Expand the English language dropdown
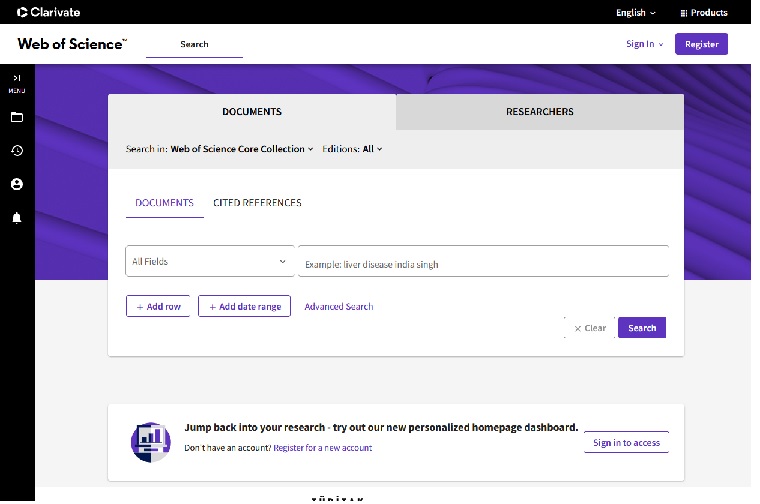 (635, 13)
